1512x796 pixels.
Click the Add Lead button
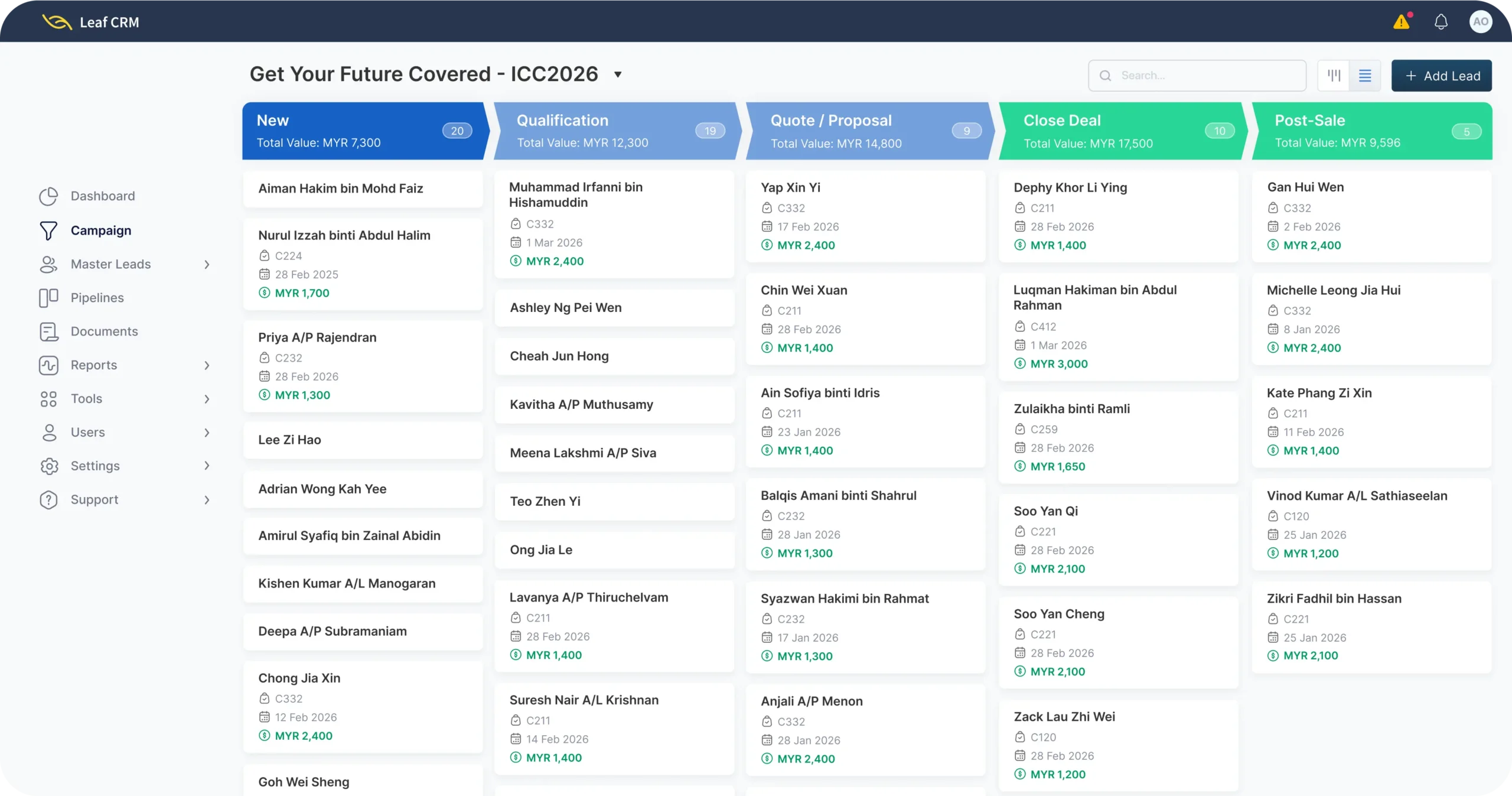pyautogui.click(x=1441, y=76)
